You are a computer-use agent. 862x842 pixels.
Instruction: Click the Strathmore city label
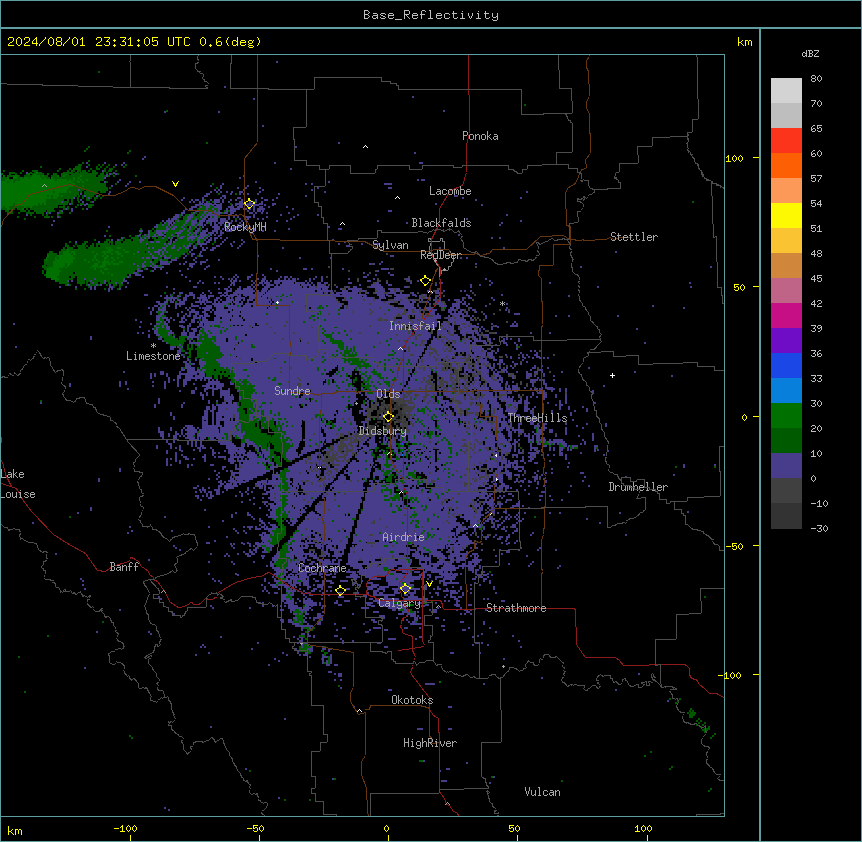(x=516, y=608)
